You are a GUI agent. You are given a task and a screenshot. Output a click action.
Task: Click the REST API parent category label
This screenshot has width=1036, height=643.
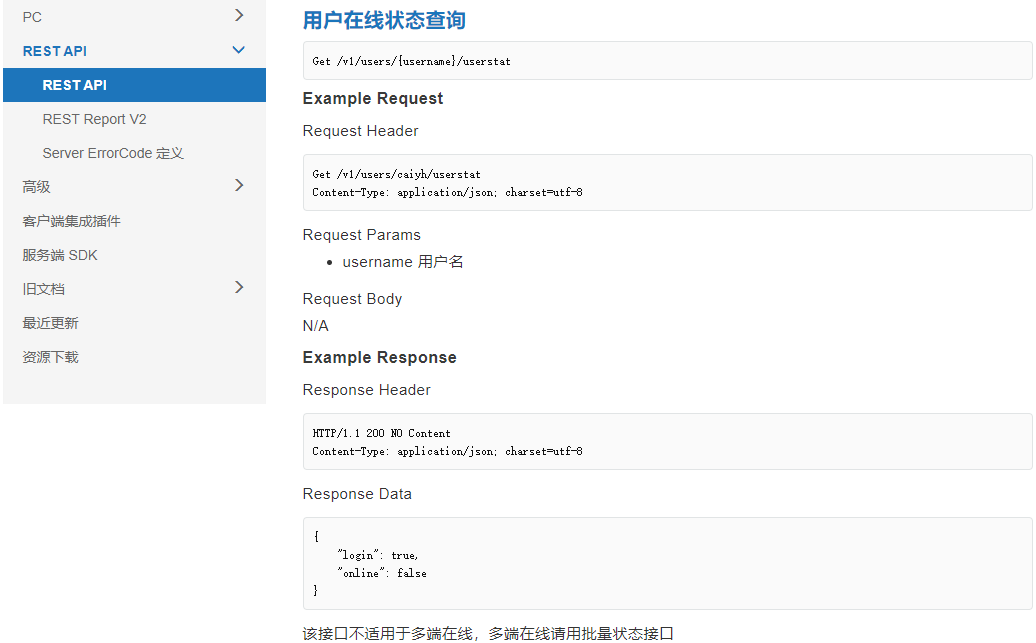tap(55, 51)
